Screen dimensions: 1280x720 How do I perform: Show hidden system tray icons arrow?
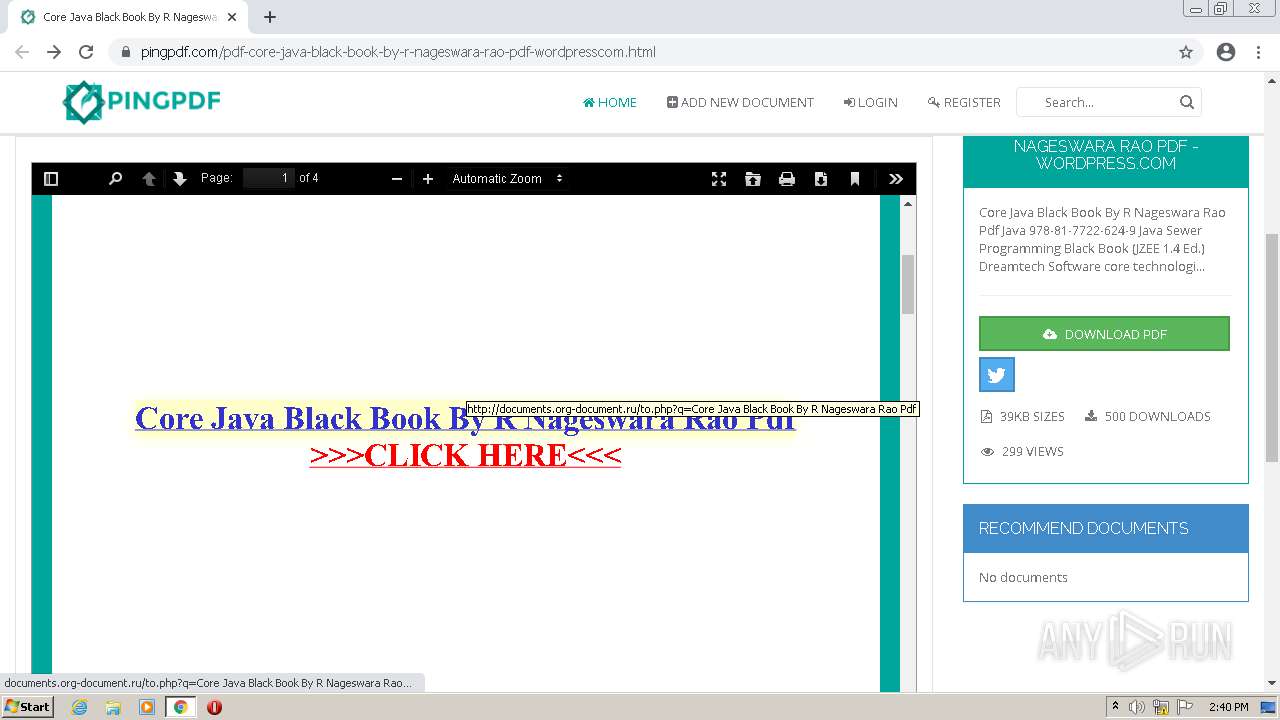click(x=1115, y=707)
